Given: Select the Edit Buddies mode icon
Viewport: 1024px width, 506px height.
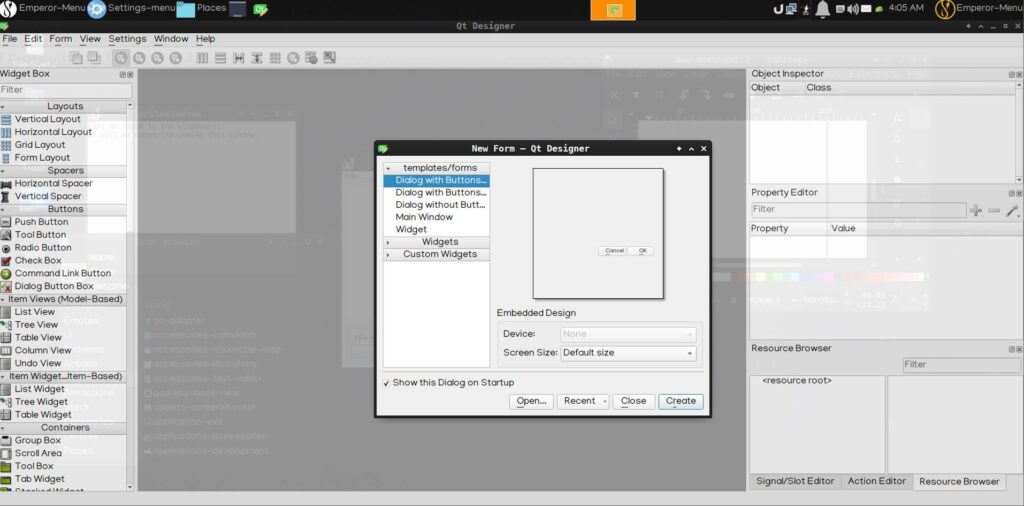Looking at the screenshot, I should pyautogui.click(x=157, y=57).
